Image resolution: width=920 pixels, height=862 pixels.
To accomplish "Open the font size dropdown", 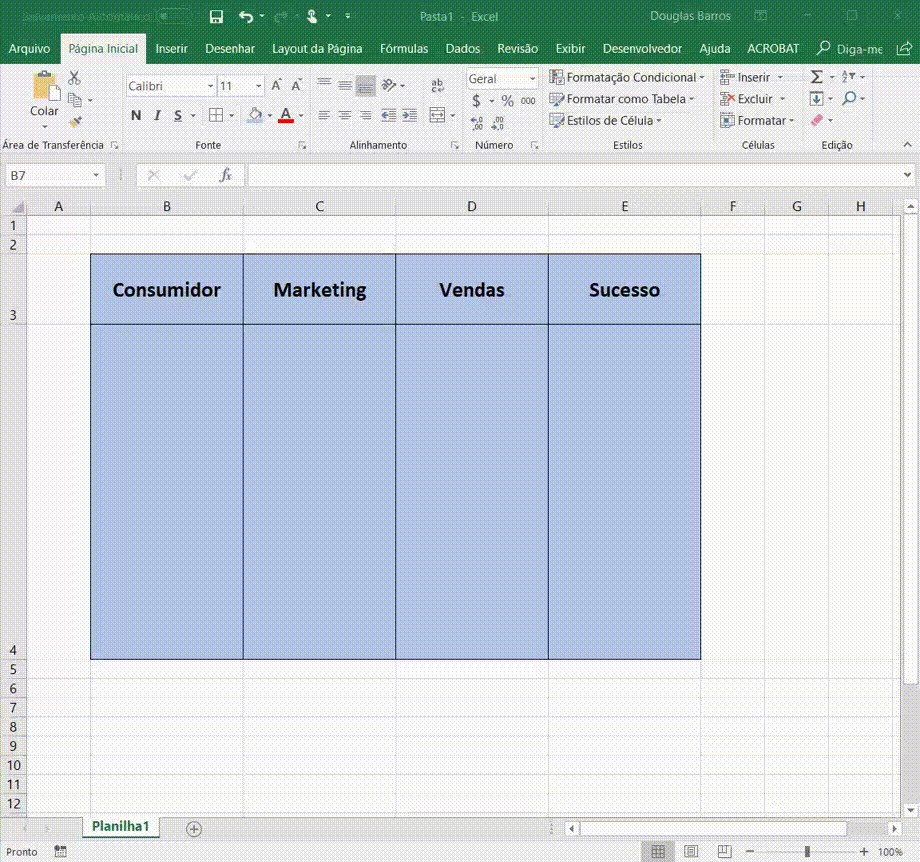I will click(x=258, y=86).
